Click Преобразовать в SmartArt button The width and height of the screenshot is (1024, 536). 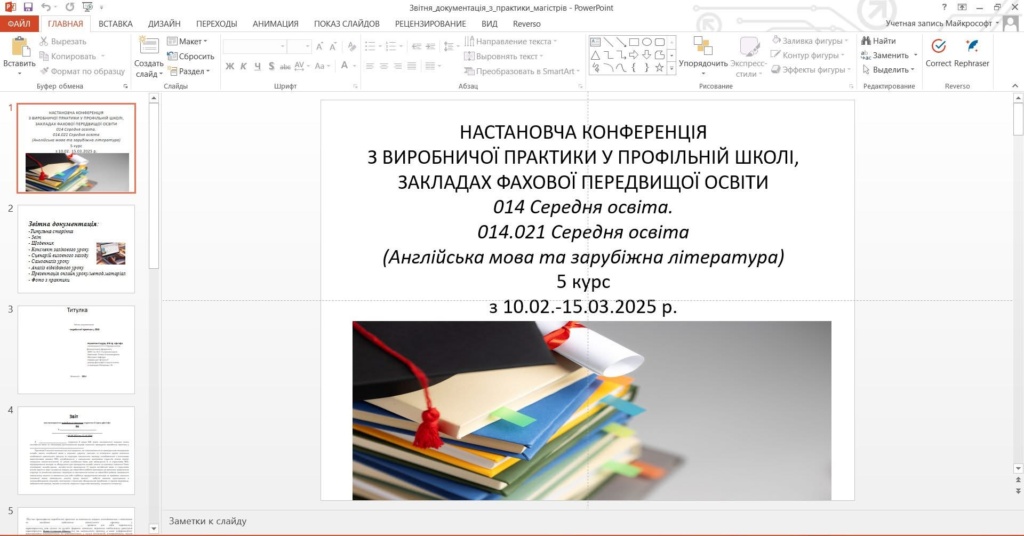[x=521, y=71]
